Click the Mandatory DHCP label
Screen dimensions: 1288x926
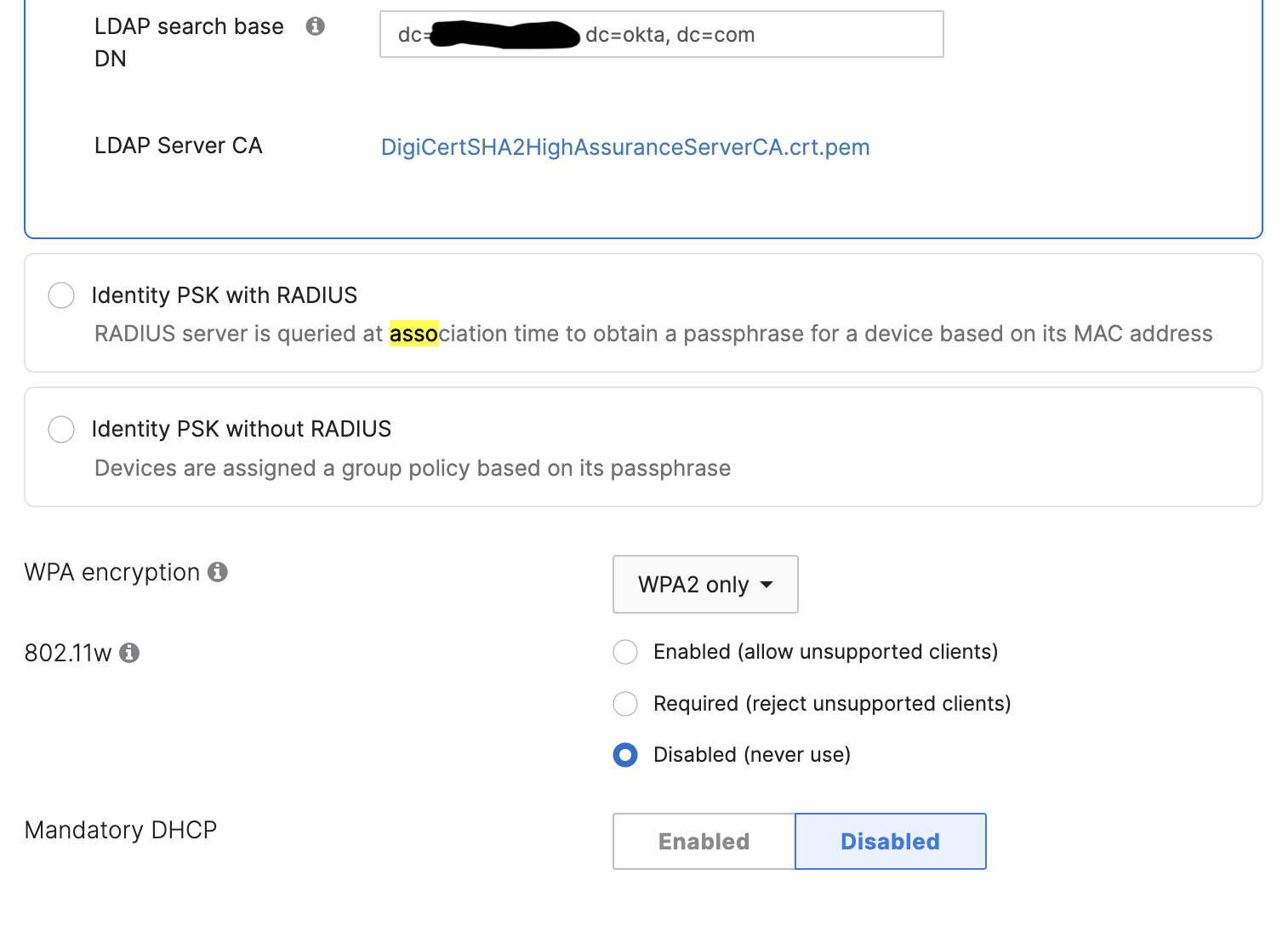pyautogui.click(x=120, y=830)
